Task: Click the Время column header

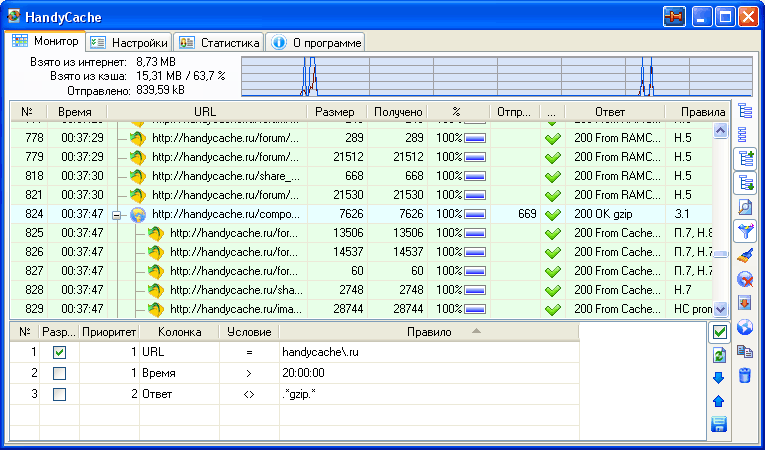Action: (x=76, y=112)
